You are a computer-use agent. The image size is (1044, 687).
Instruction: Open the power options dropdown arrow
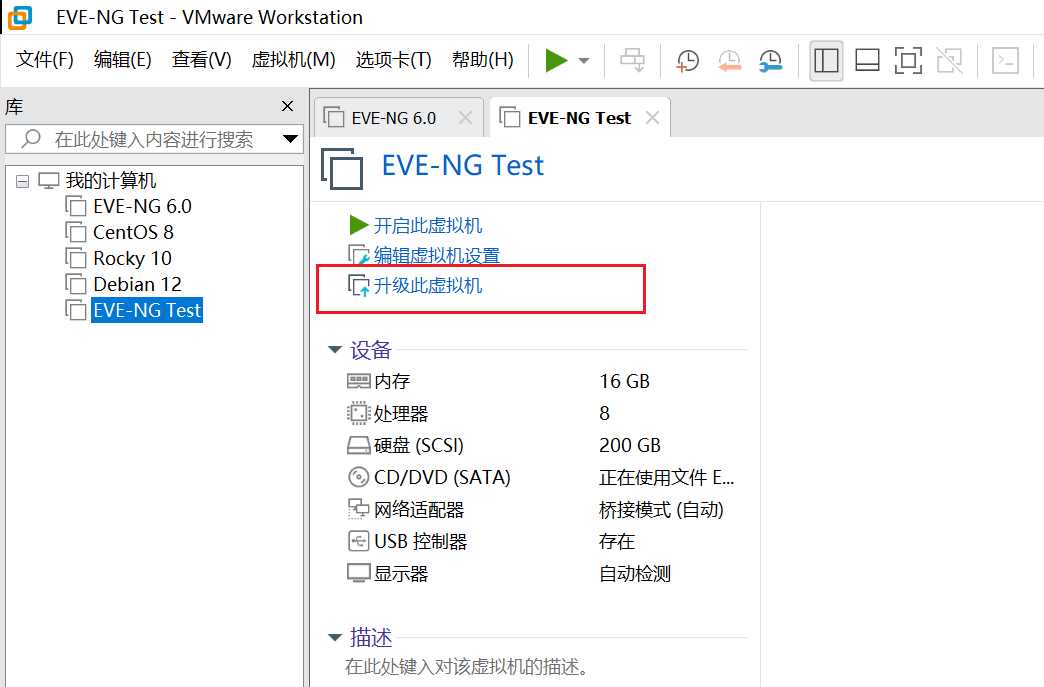coord(584,61)
